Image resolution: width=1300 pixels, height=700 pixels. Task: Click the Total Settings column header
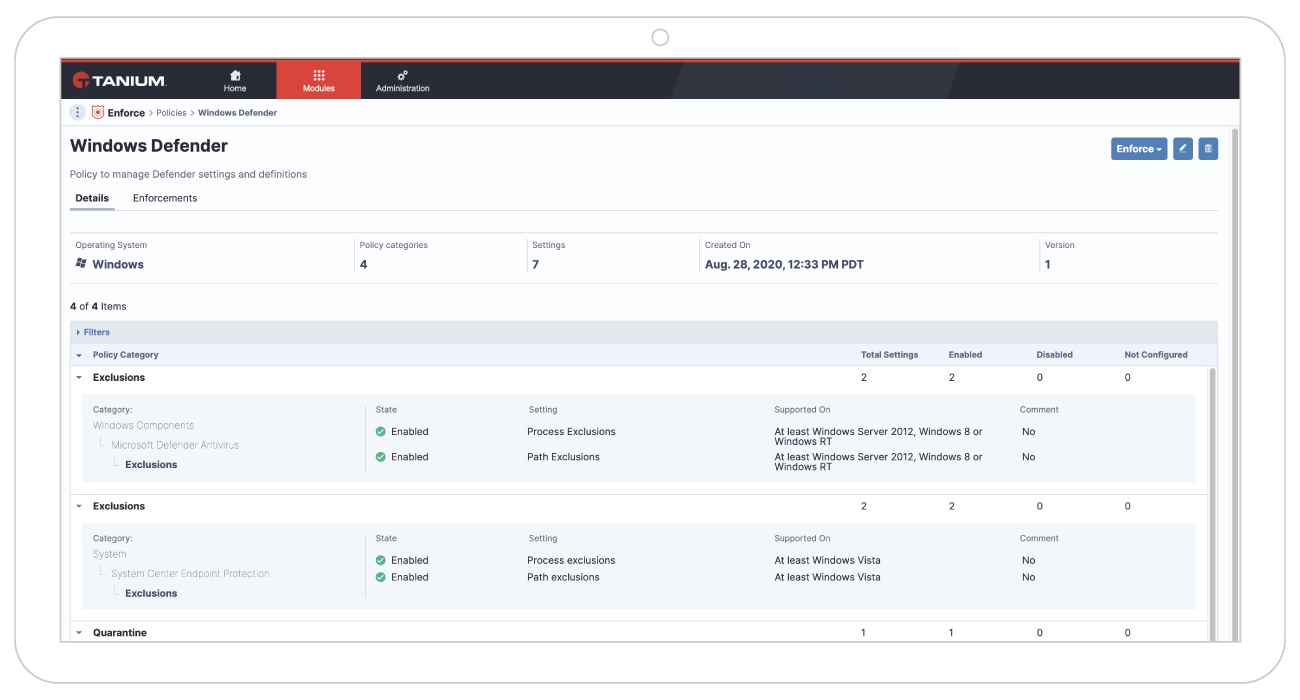point(889,355)
